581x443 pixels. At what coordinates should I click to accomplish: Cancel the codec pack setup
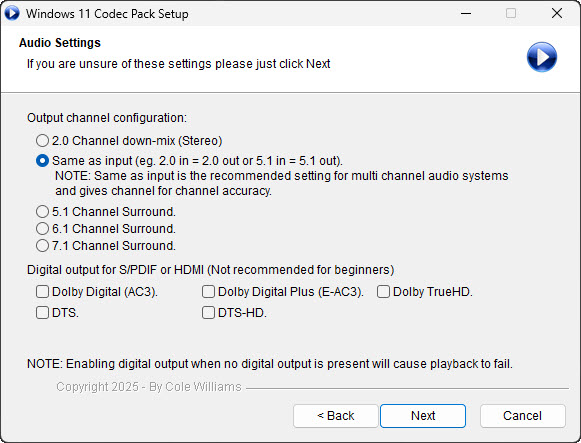click(522, 416)
